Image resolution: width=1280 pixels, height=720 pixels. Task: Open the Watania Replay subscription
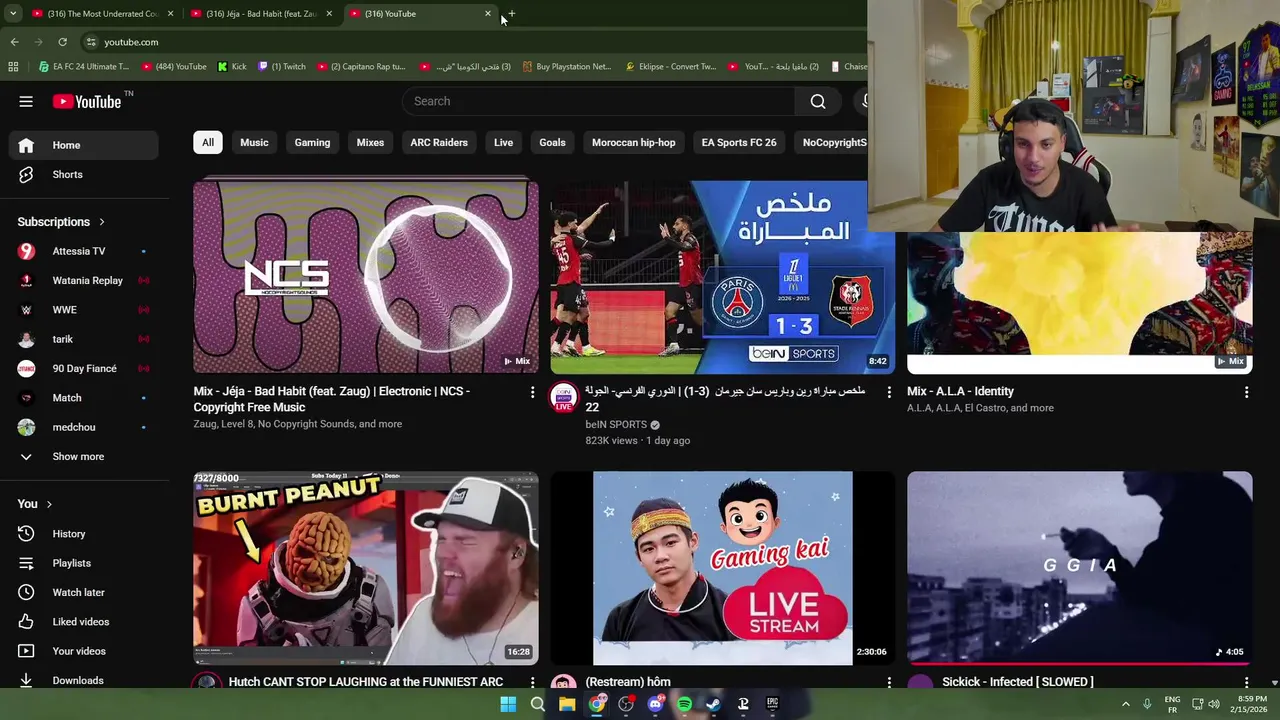84,281
